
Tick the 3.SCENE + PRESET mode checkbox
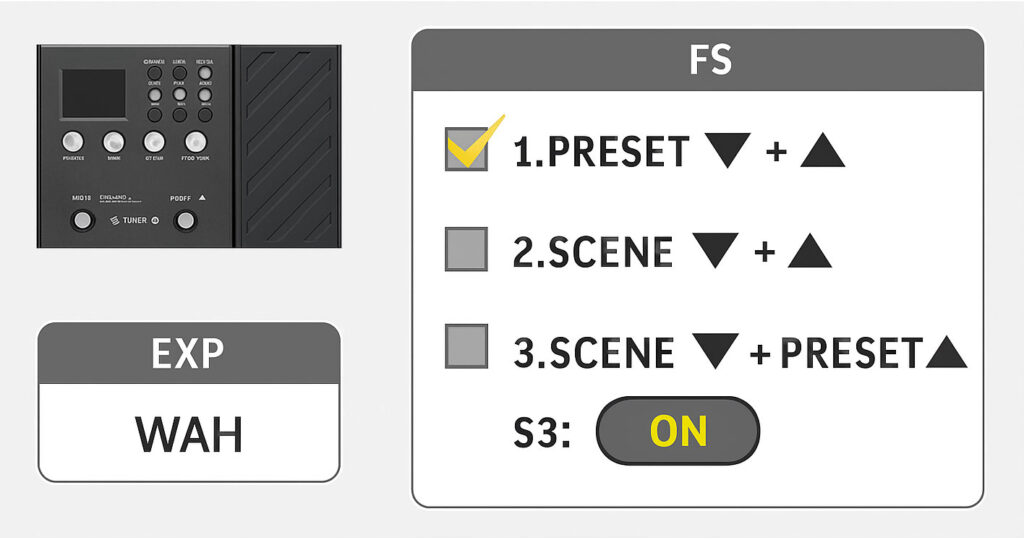click(466, 347)
